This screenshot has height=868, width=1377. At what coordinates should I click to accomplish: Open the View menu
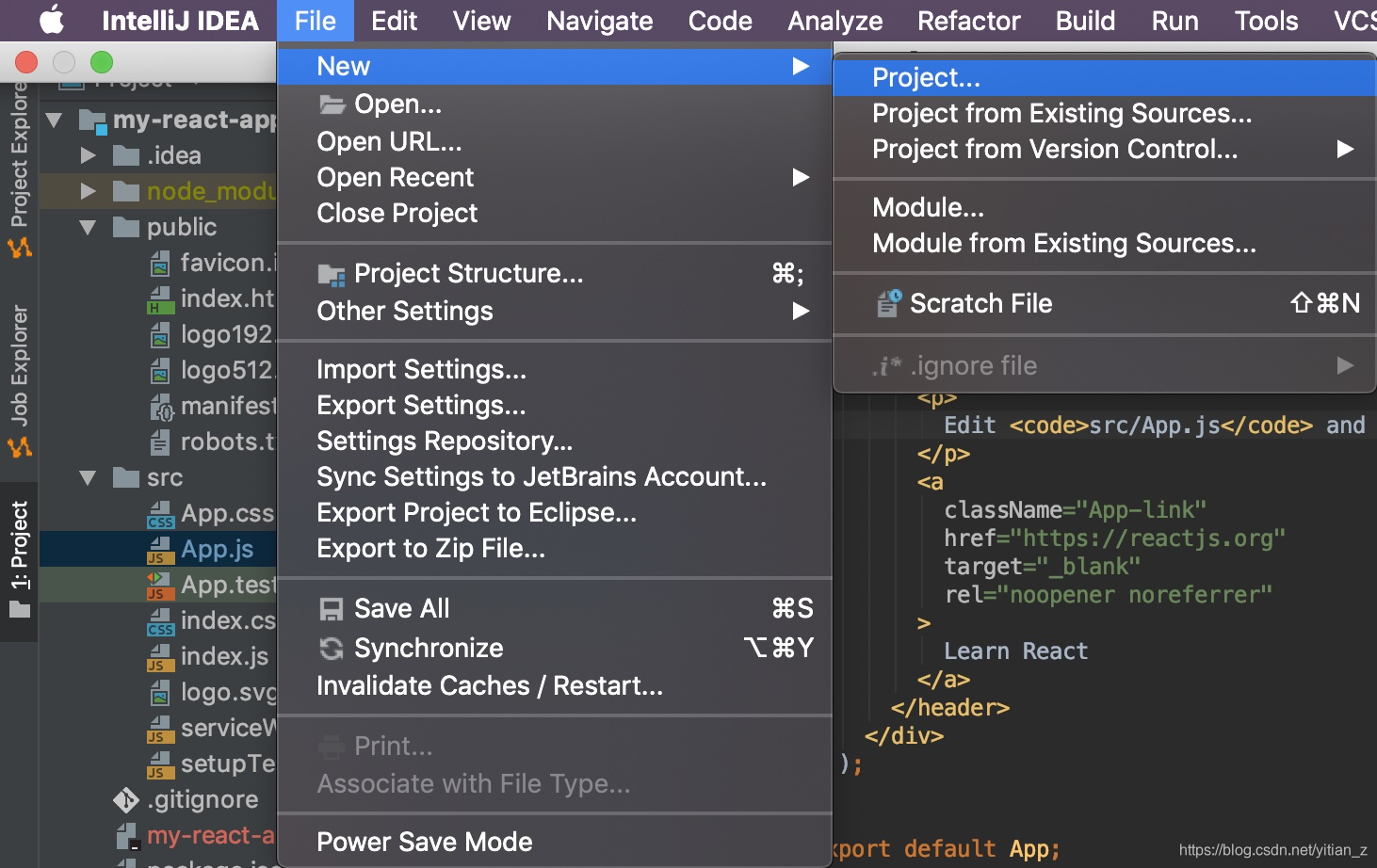point(481,21)
